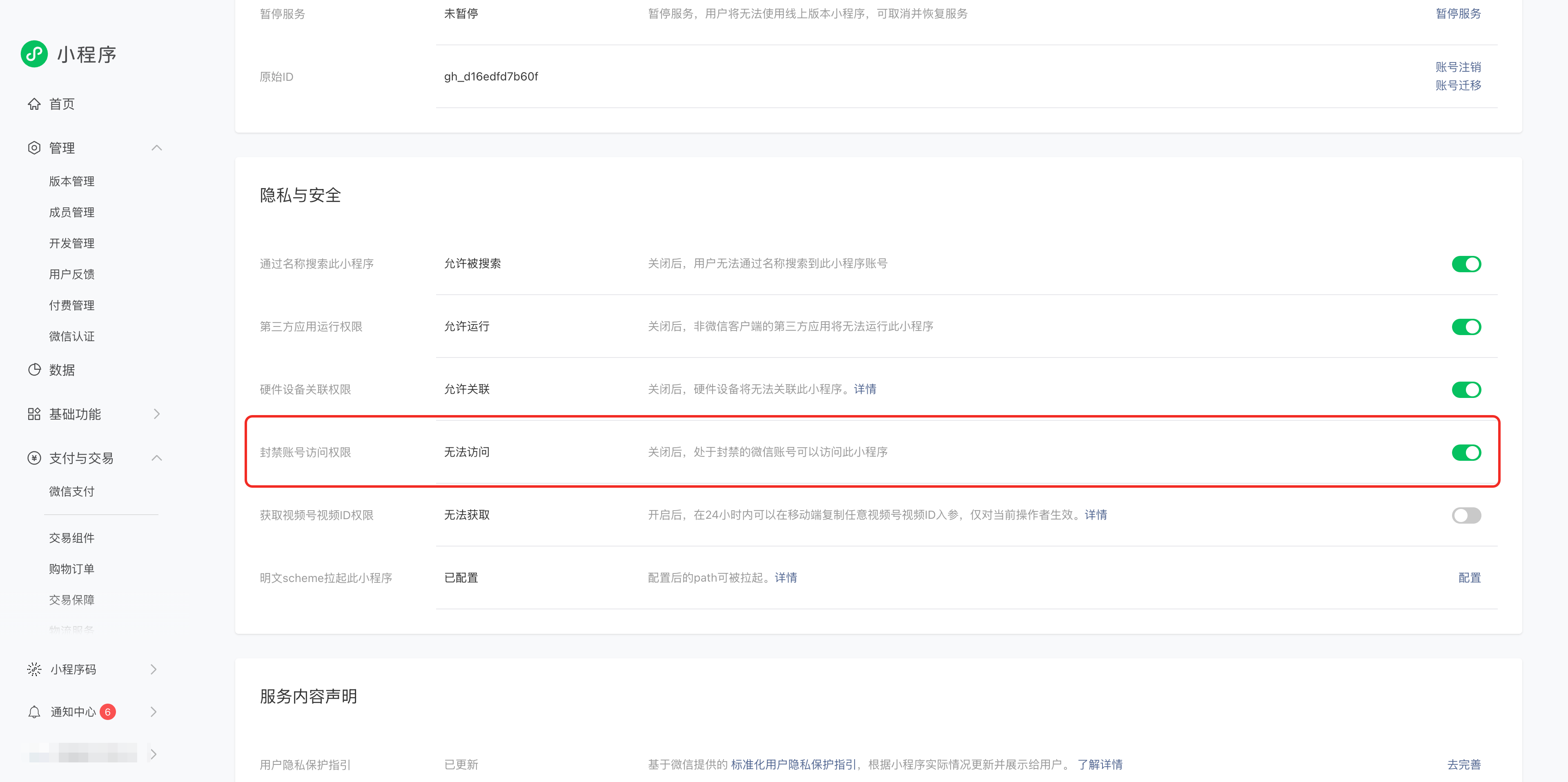Expand the 基础功能 section arrow
The height and width of the screenshot is (782, 1568).
[156, 414]
